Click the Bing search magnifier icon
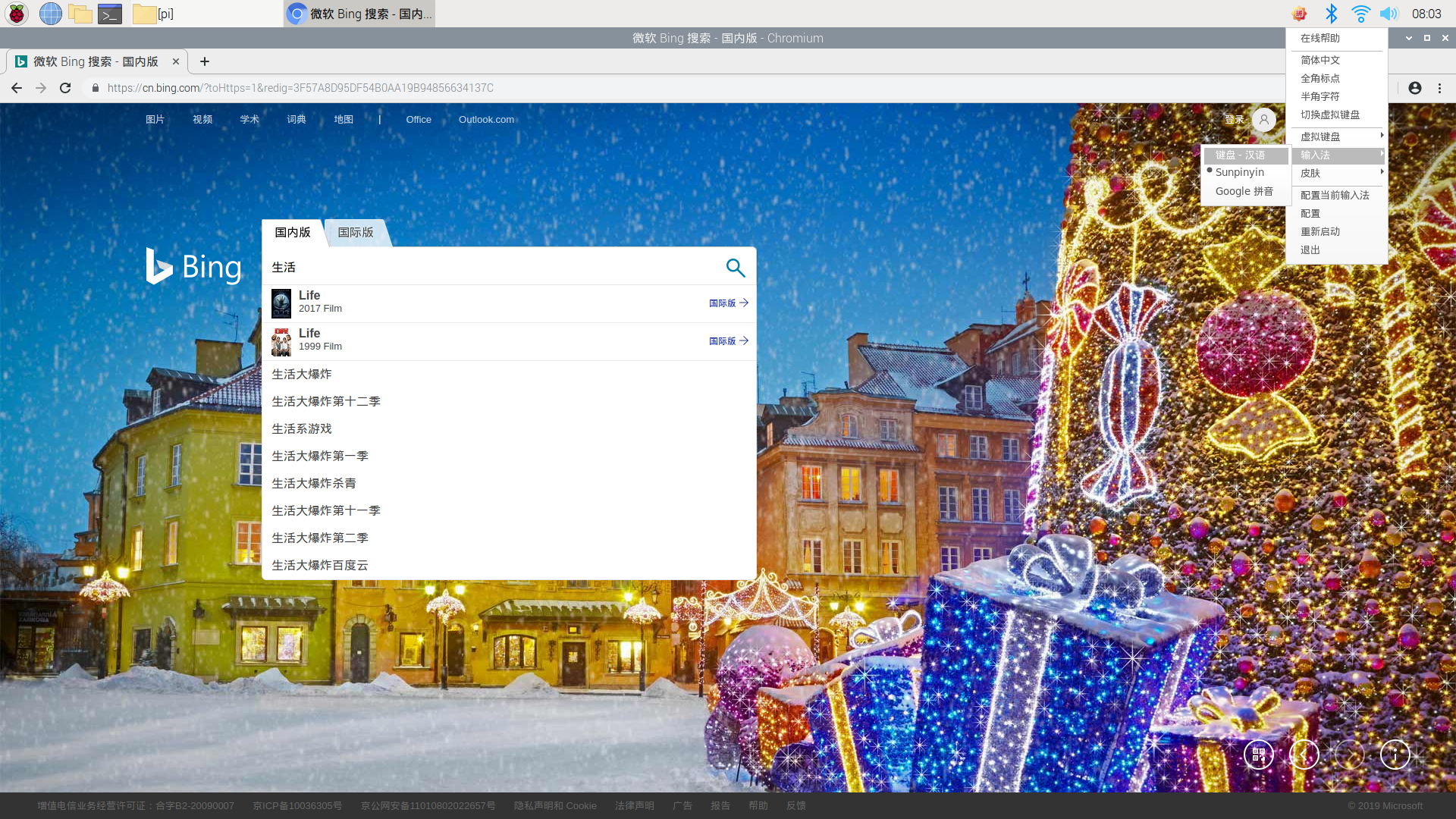The image size is (1456, 819). [735, 268]
